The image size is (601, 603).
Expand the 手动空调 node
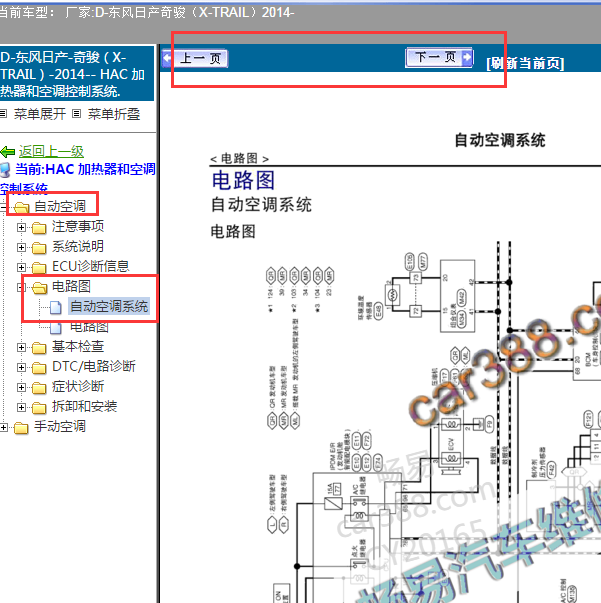(x=3, y=427)
